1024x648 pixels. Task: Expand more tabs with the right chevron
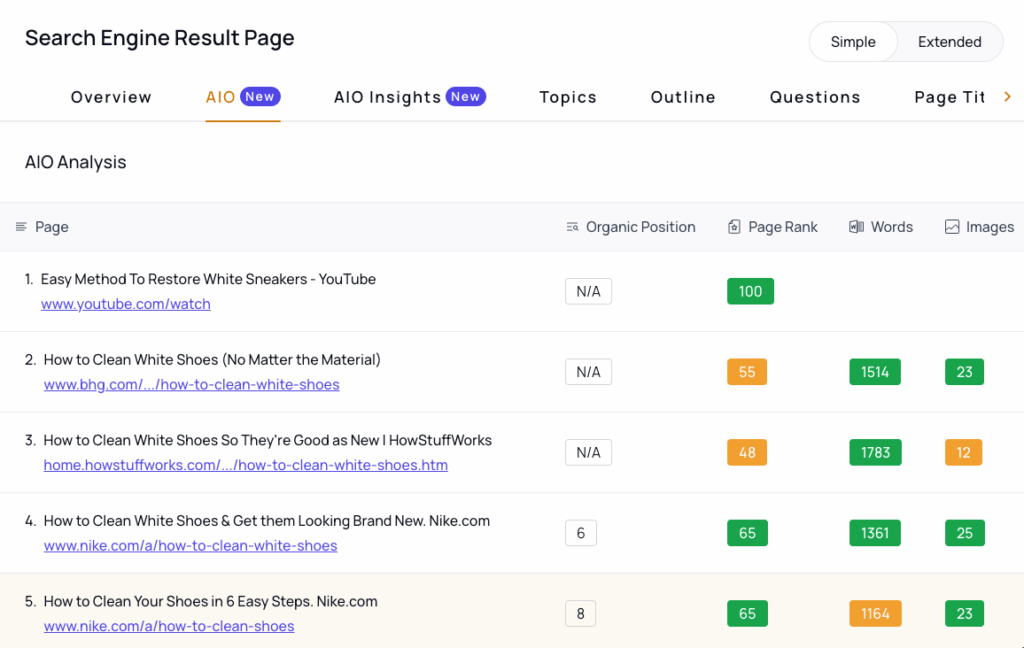(1008, 97)
